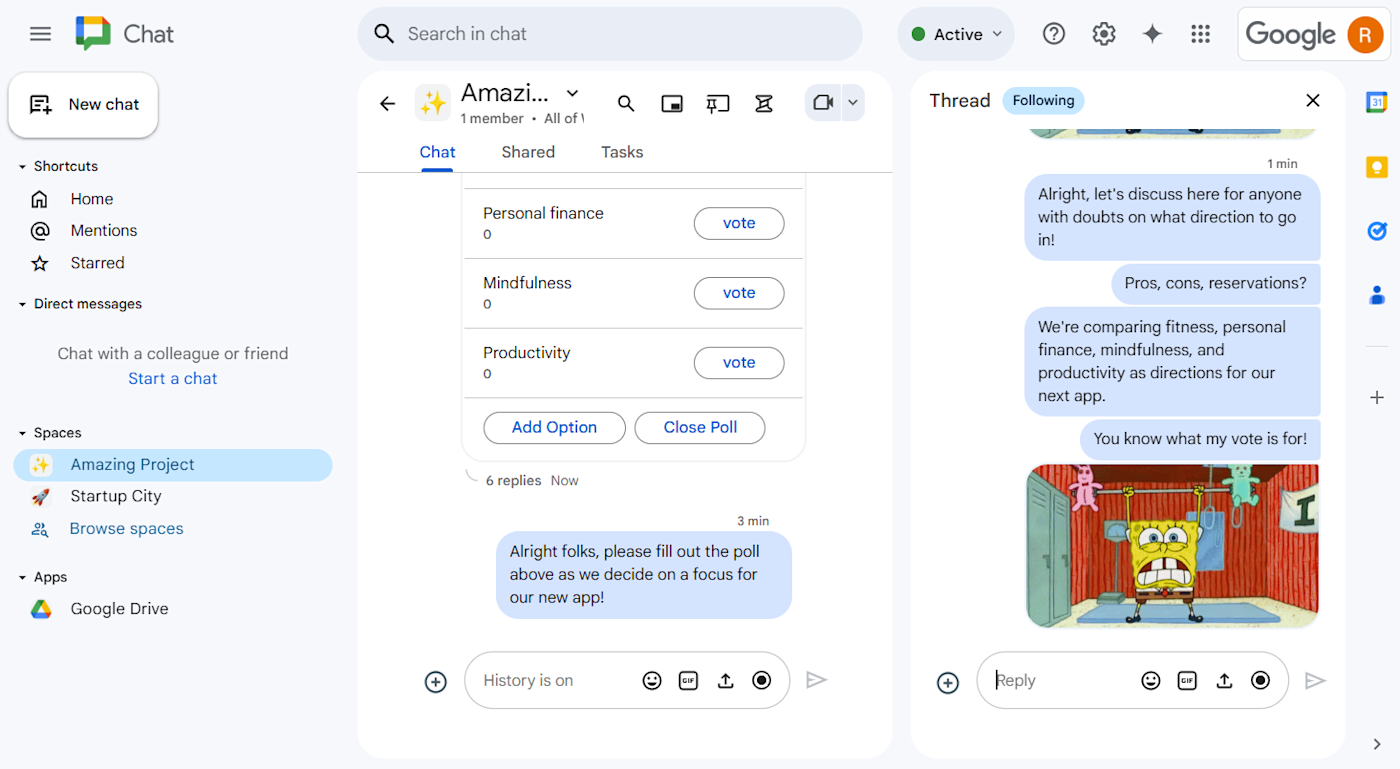Open plus menu in thread reply

pos(948,682)
